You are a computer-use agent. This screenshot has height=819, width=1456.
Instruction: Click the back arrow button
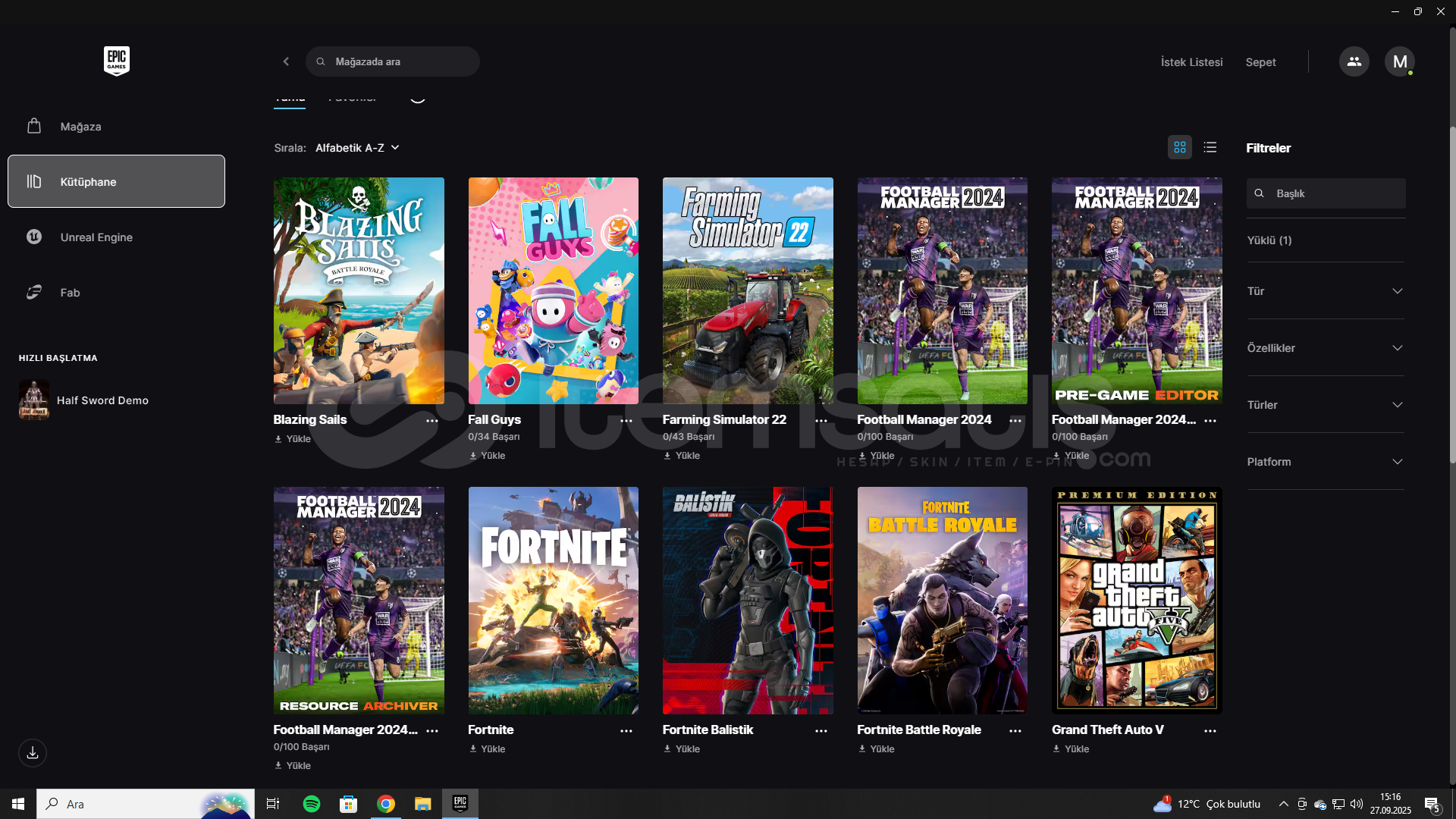click(x=286, y=61)
